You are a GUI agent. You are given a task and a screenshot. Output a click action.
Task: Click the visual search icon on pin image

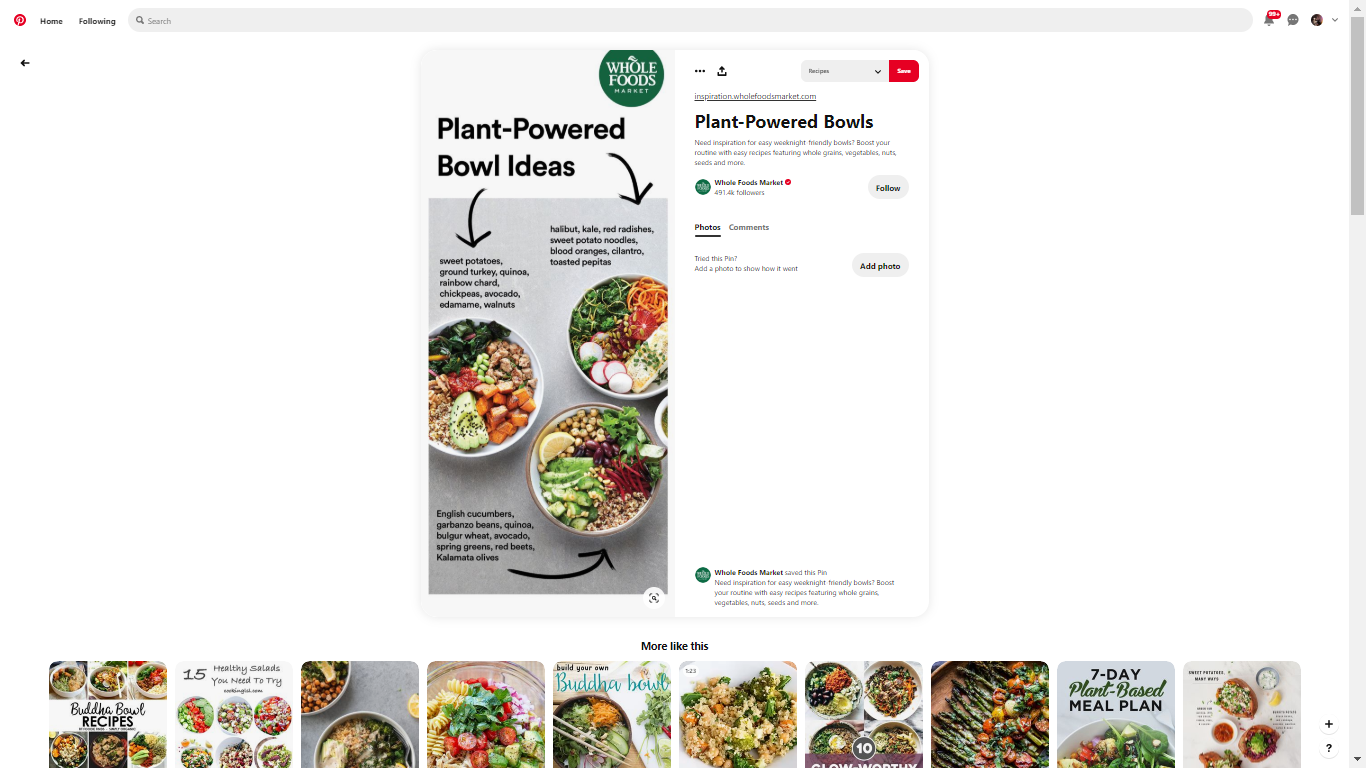coord(654,598)
